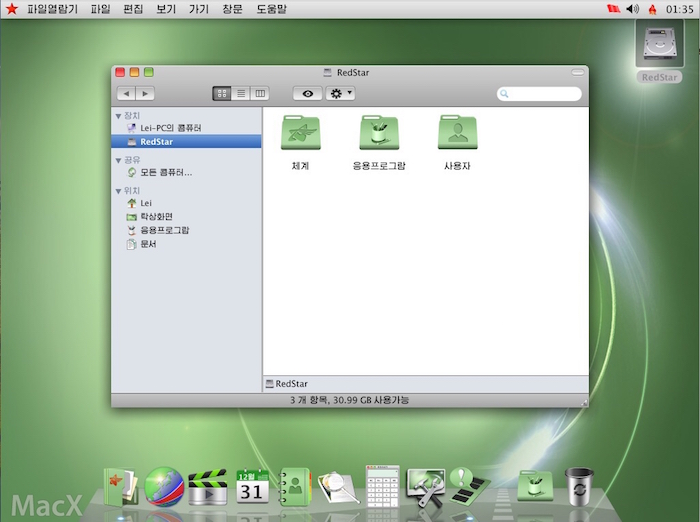This screenshot has width=700, height=522.
Task: Open the 편집 edit menu
Action: click(133, 9)
